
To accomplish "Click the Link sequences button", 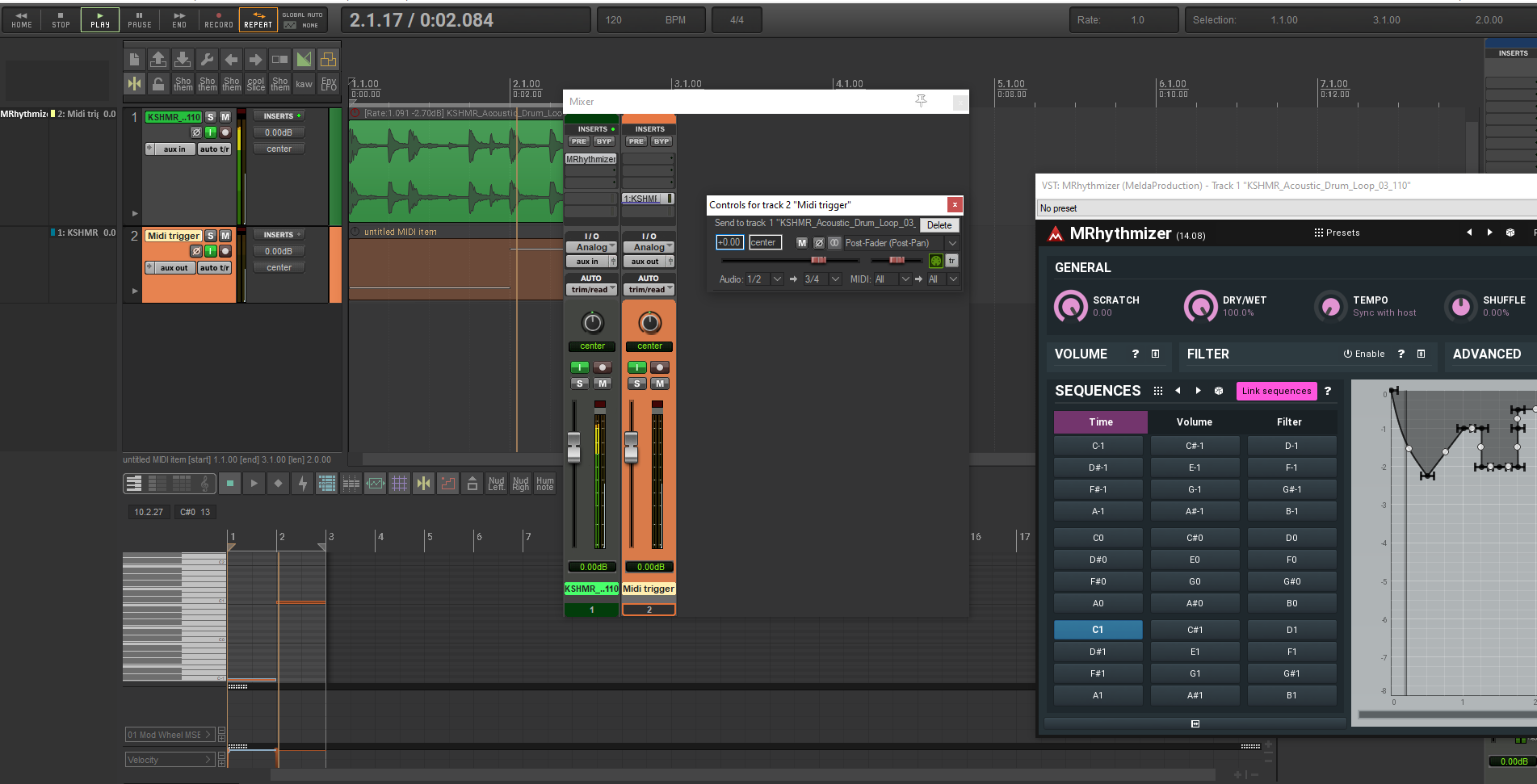I will (x=1276, y=391).
